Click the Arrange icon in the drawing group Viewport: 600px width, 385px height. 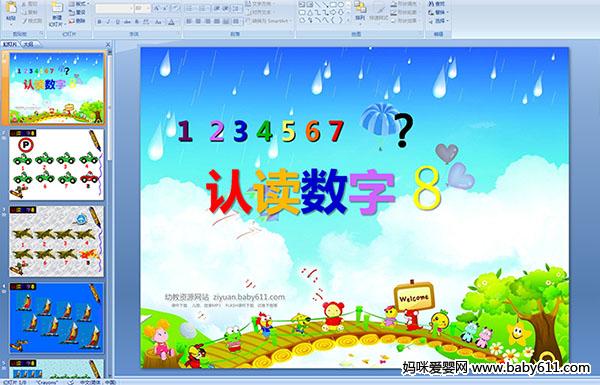coord(360,11)
